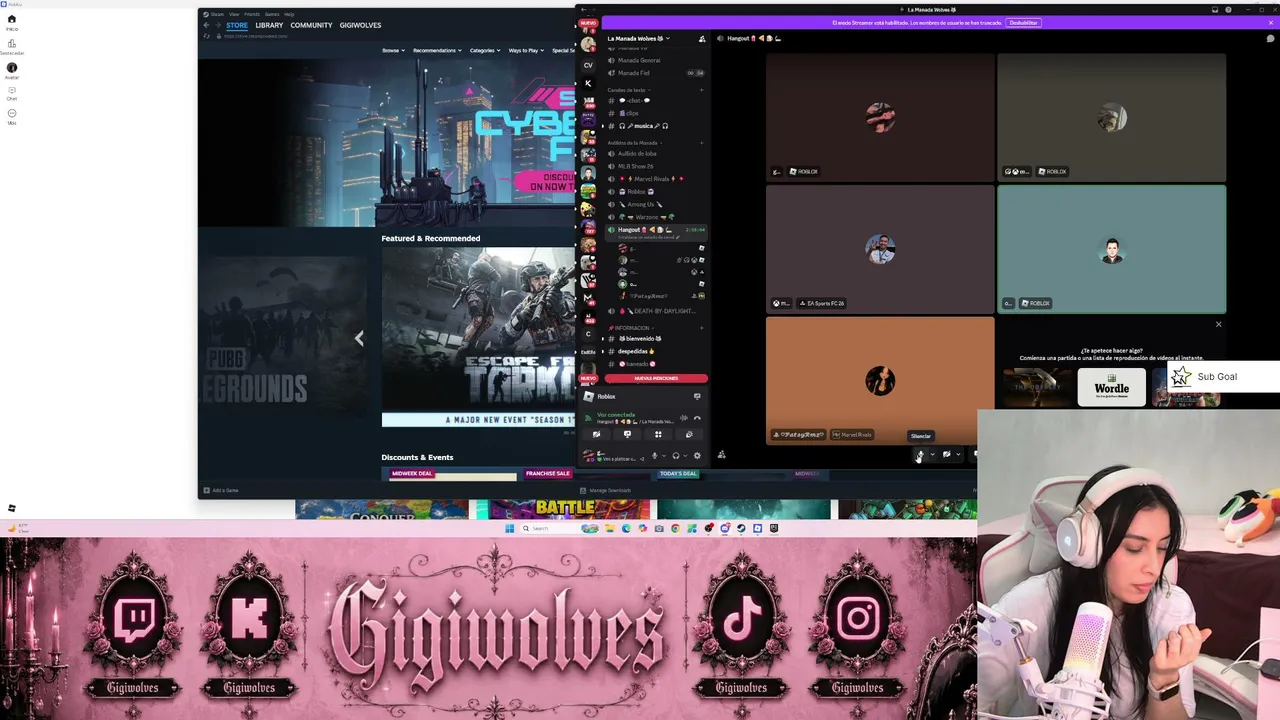The image size is (1280, 720).
Task: Deafen audio with the headphones icon
Action: point(675,456)
